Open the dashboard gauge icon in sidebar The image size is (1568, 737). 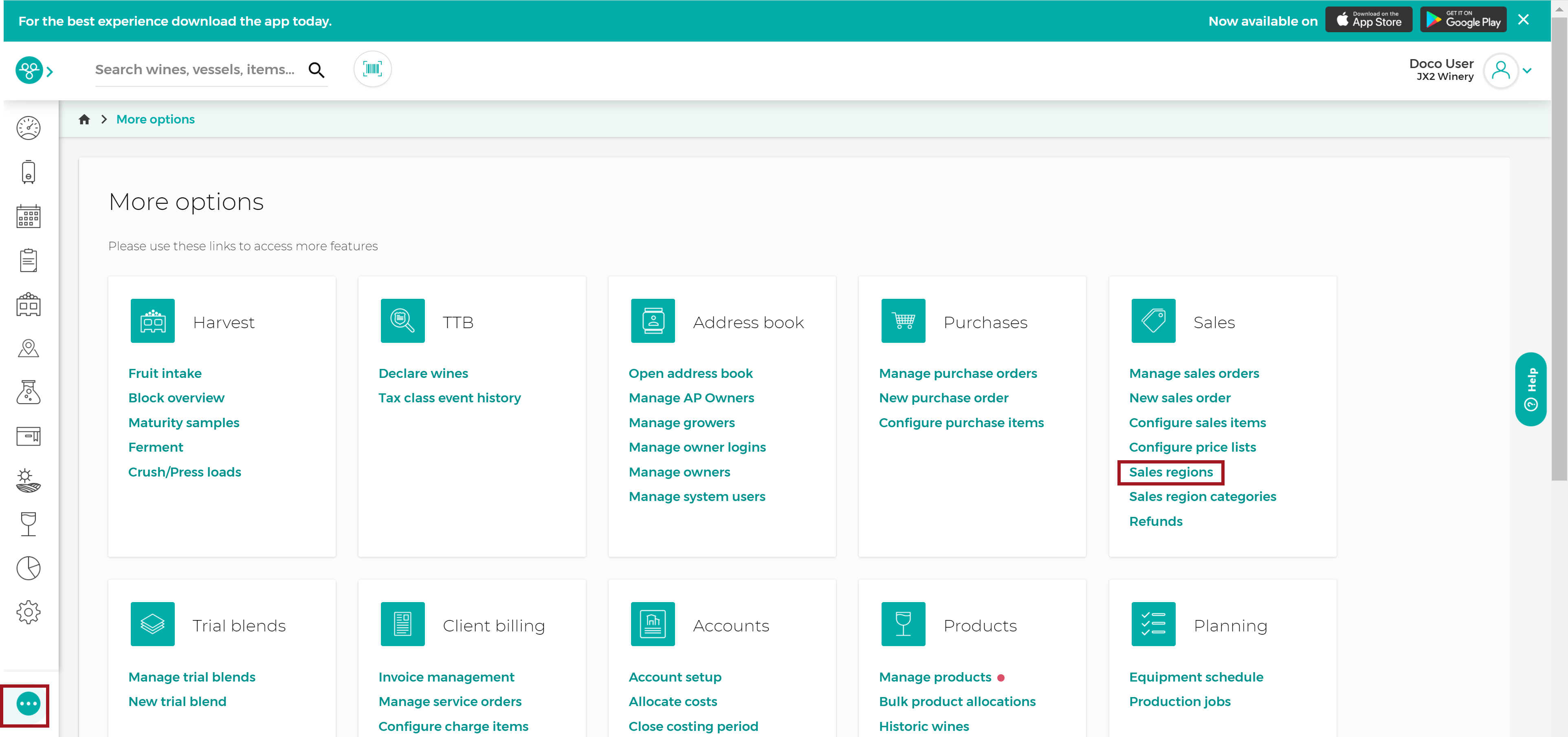(28, 128)
